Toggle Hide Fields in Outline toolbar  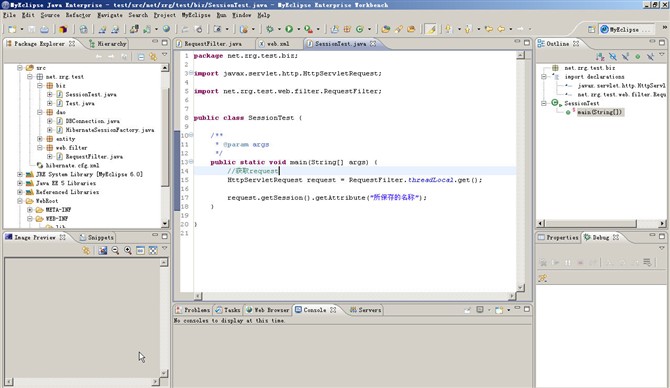click(x=613, y=56)
